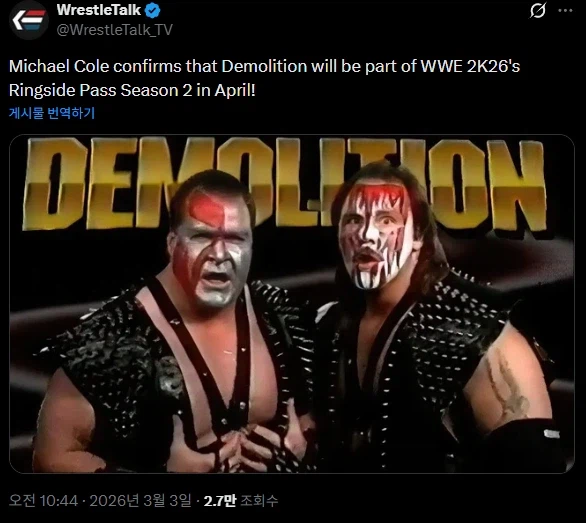Click the 조회수 views label
The height and width of the screenshot is (523, 586).
point(259,500)
